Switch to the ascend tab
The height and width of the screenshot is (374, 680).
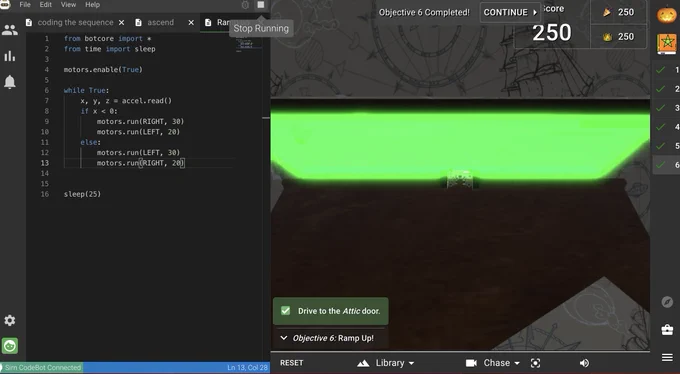160,22
